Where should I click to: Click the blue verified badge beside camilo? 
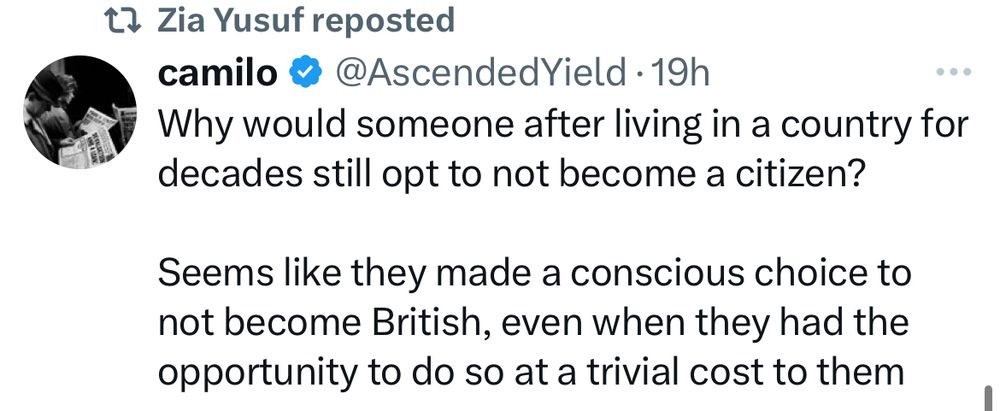click(305, 73)
